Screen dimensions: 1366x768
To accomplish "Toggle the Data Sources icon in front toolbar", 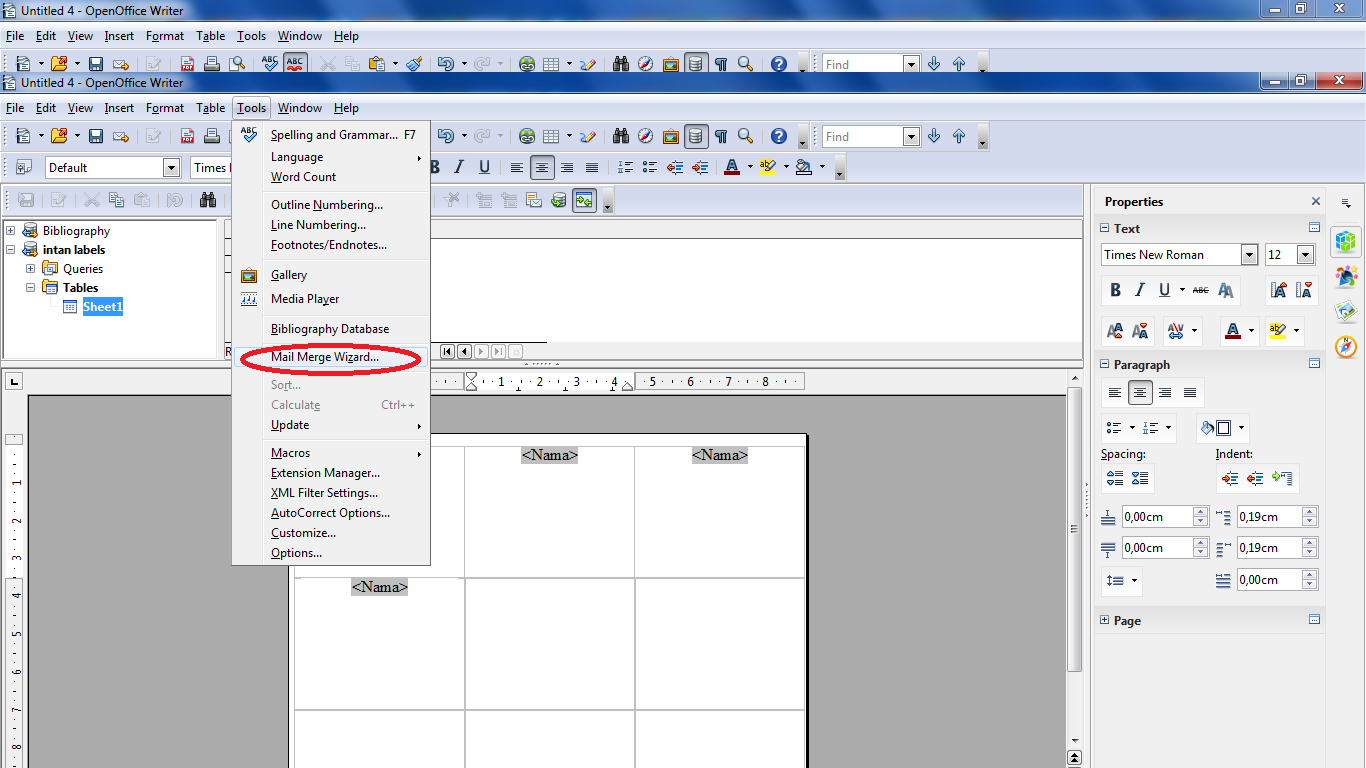I will click(x=696, y=137).
